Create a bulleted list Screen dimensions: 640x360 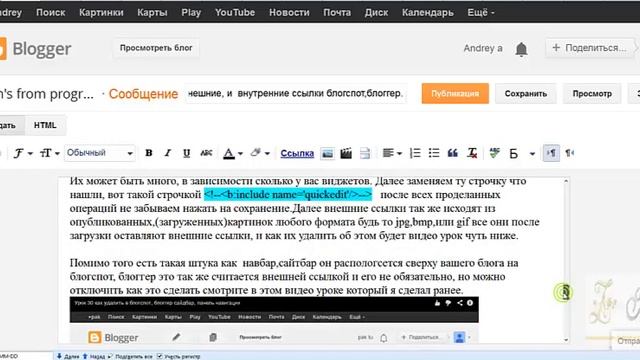click(x=434, y=153)
